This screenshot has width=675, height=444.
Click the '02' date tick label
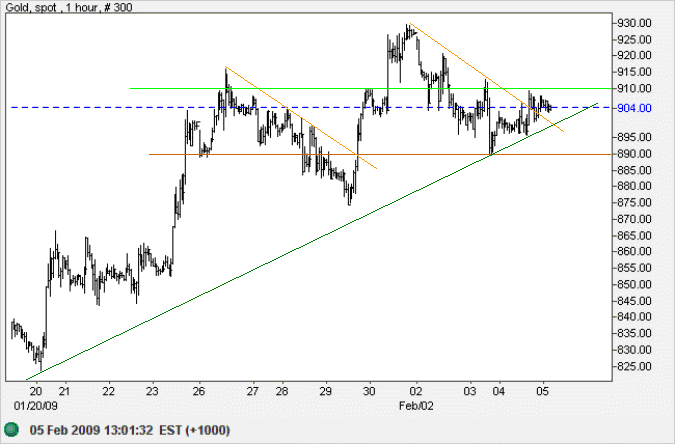pos(416,391)
